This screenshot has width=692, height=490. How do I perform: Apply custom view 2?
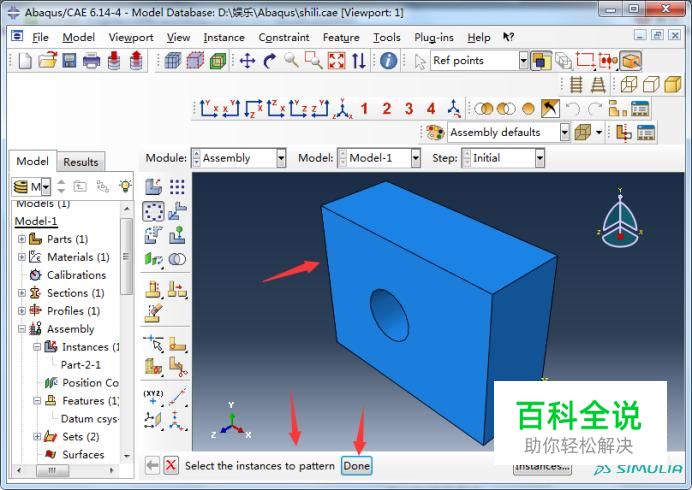(387, 109)
